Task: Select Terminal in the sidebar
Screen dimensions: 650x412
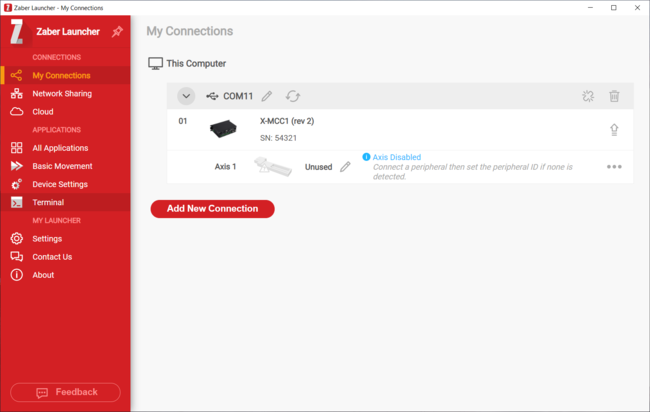Action: 48,202
